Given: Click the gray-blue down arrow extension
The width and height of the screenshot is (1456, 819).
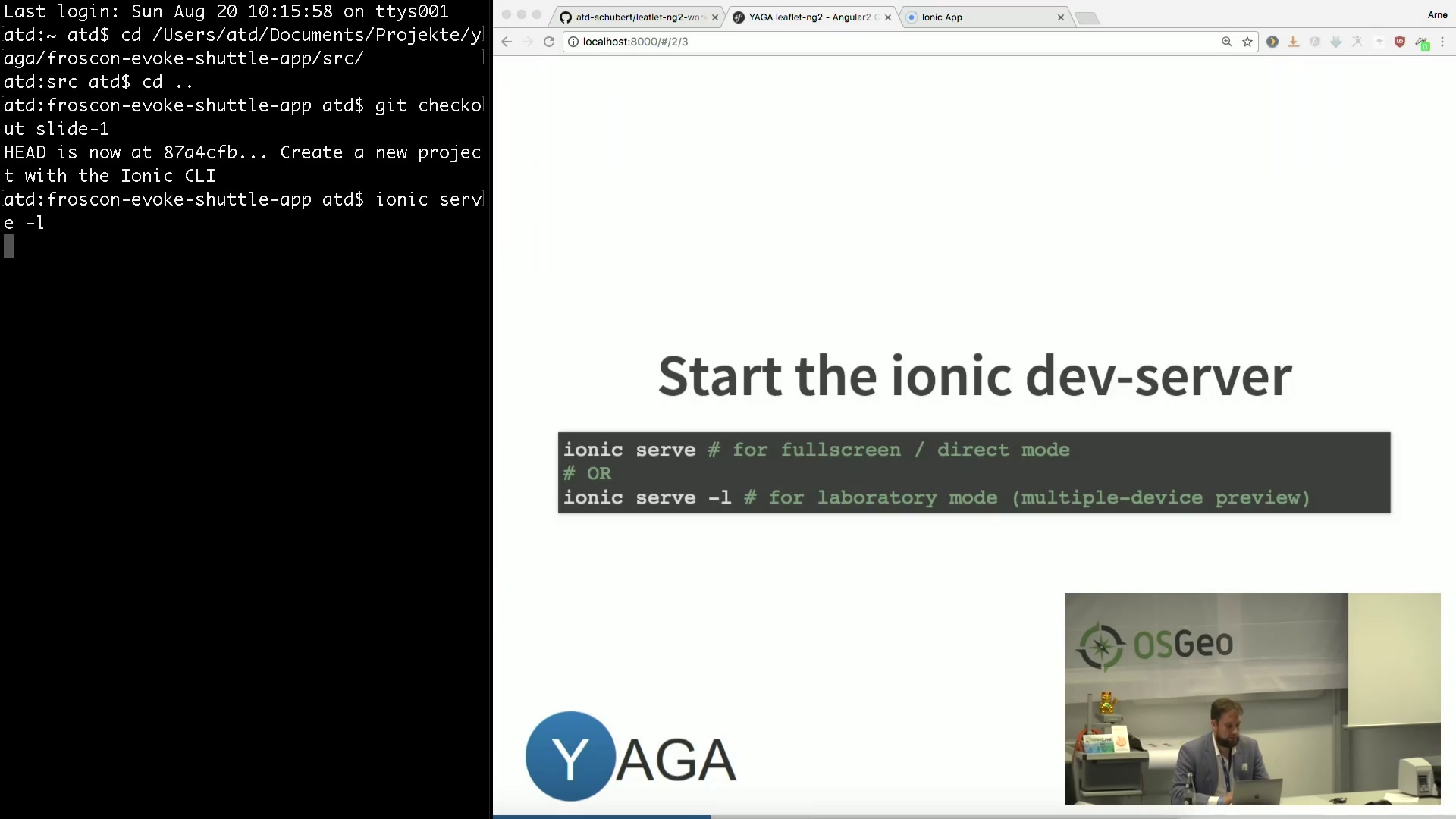Looking at the screenshot, I should click(1336, 42).
